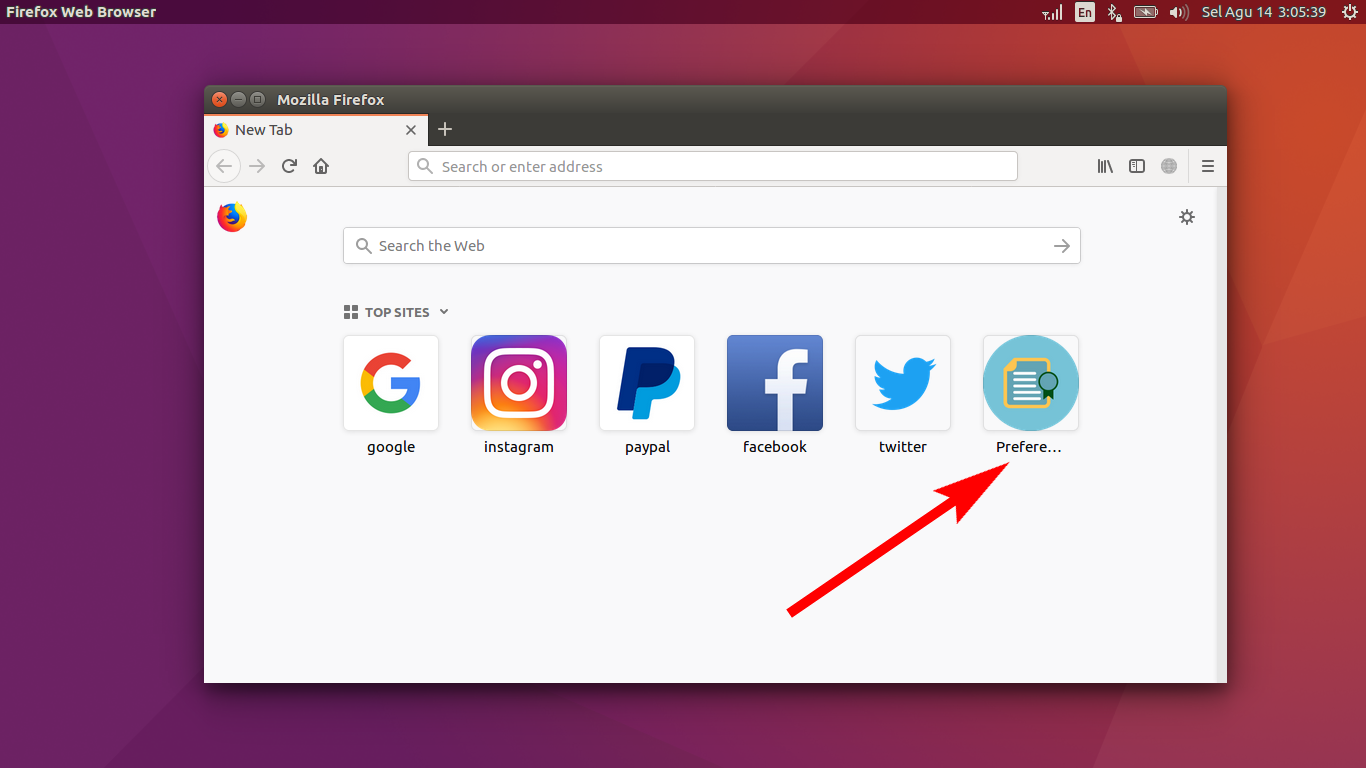The image size is (1366, 768).
Task: Open the Library toolbar icon
Action: pyautogui.click(x=1105, y=166)
